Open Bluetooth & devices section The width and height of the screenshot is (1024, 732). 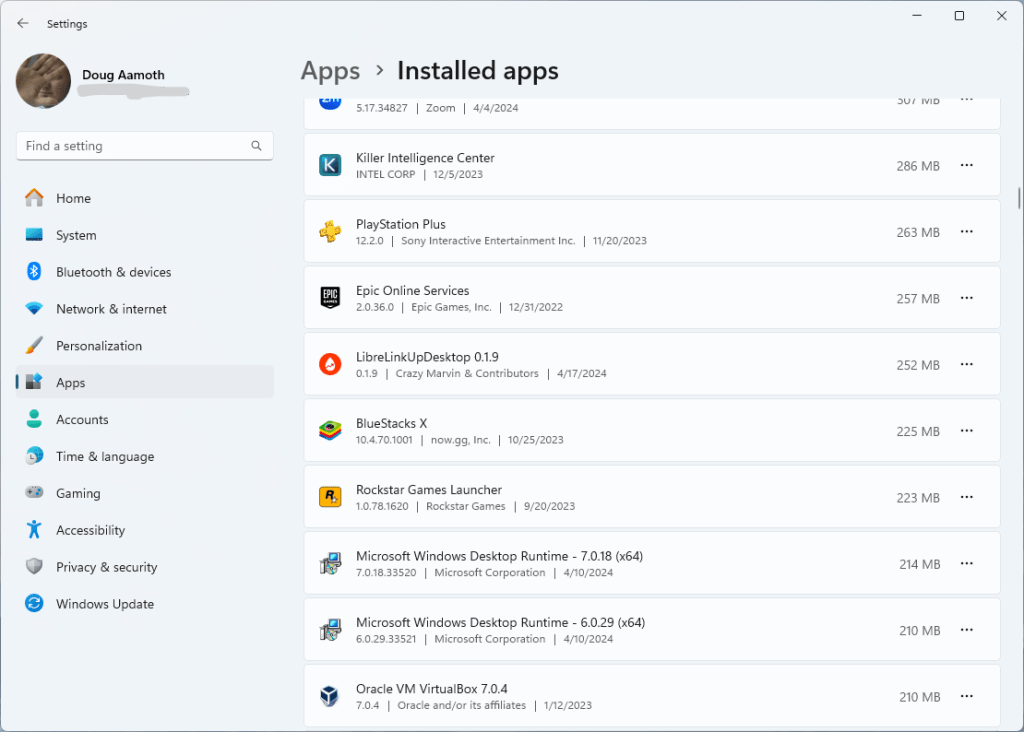click(x=113, y=272)
